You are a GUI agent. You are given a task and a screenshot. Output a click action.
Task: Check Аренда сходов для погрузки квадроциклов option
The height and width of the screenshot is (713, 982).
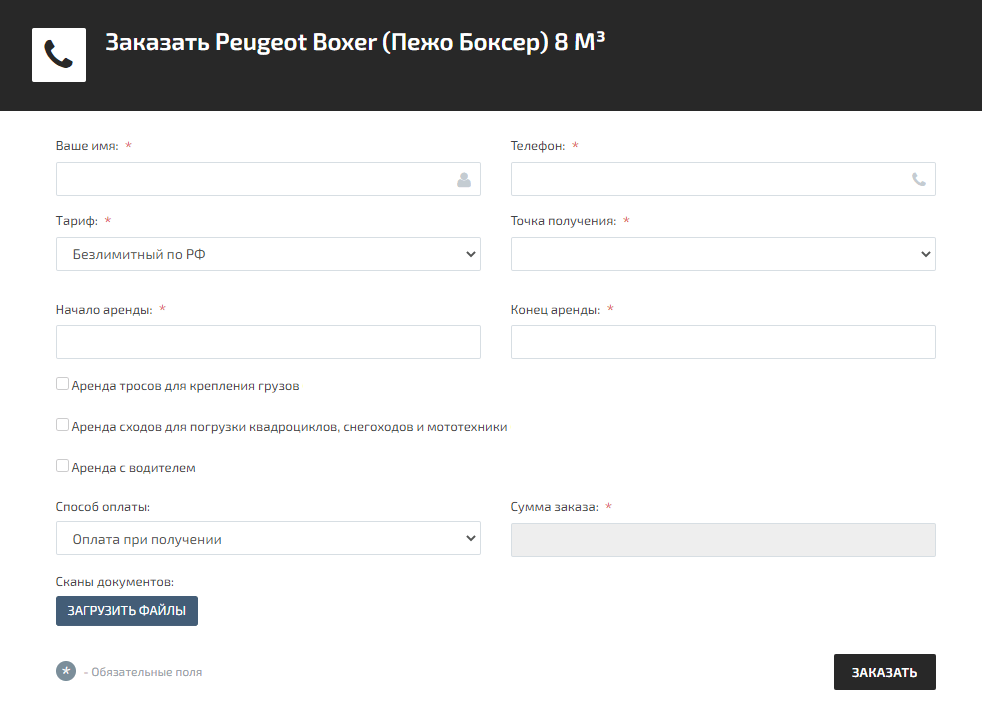[62, 425]
